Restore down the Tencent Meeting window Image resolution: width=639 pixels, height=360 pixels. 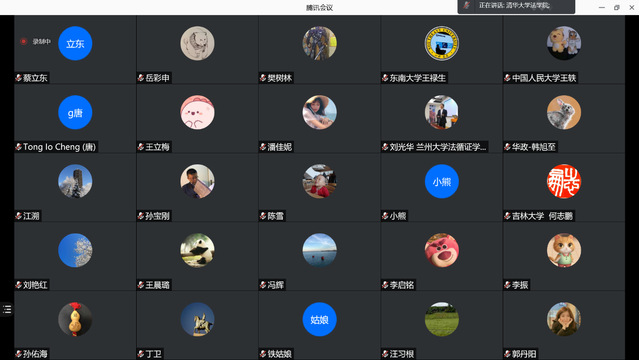617,7
